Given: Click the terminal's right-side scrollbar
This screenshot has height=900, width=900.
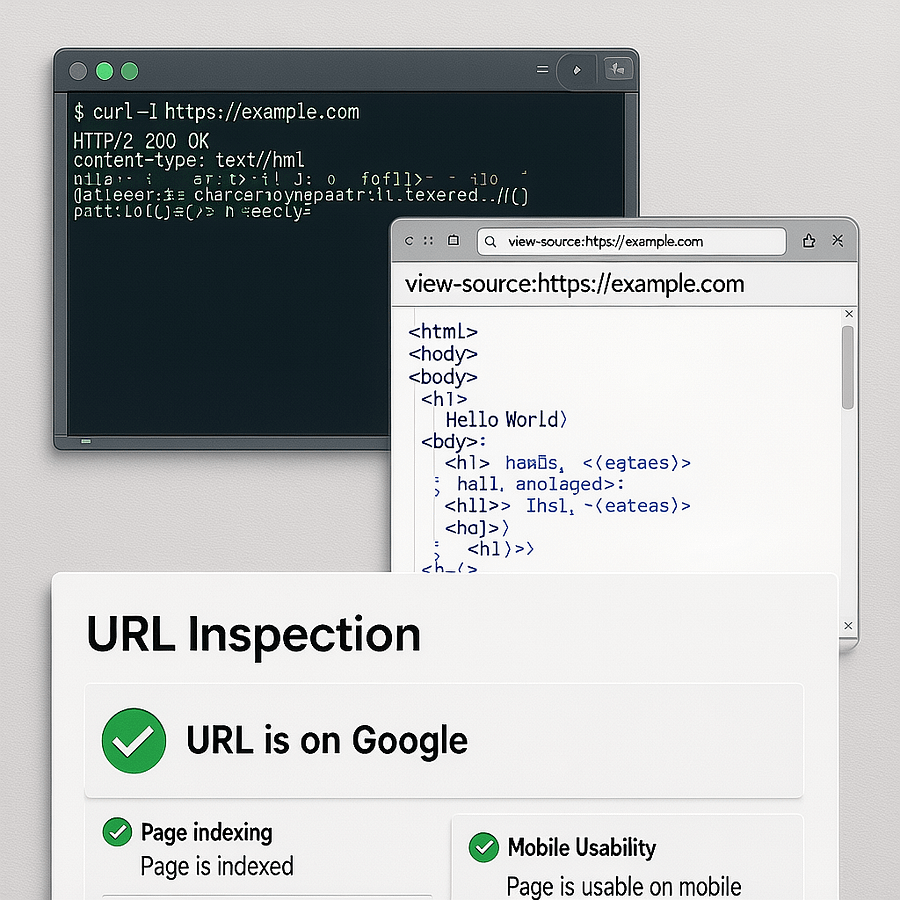Looking at the screenshot, I should point(631,155).
